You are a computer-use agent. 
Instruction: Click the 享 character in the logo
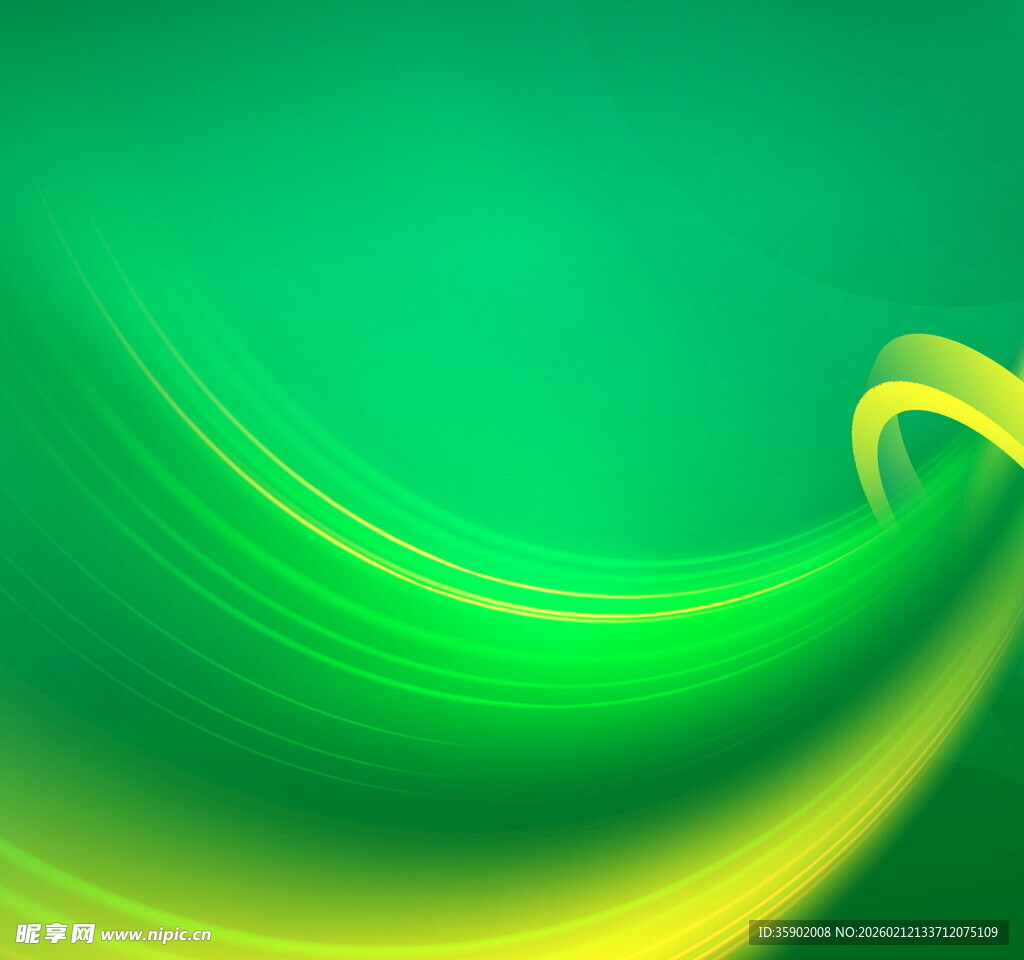tap(55, 933)
